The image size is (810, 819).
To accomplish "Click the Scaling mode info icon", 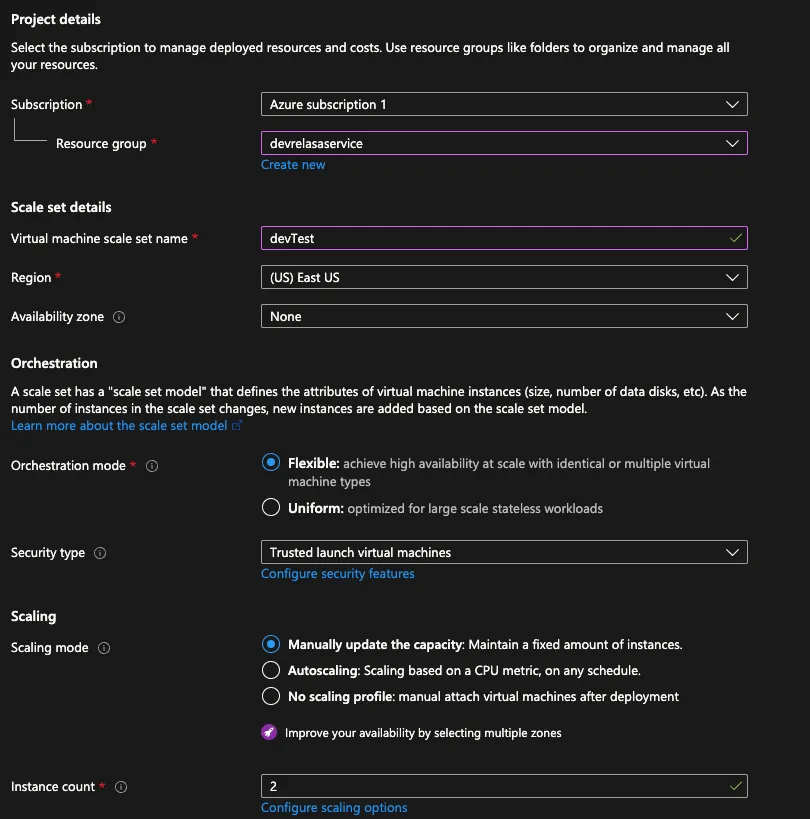I will pyautogui.click(x=104, y=648).
